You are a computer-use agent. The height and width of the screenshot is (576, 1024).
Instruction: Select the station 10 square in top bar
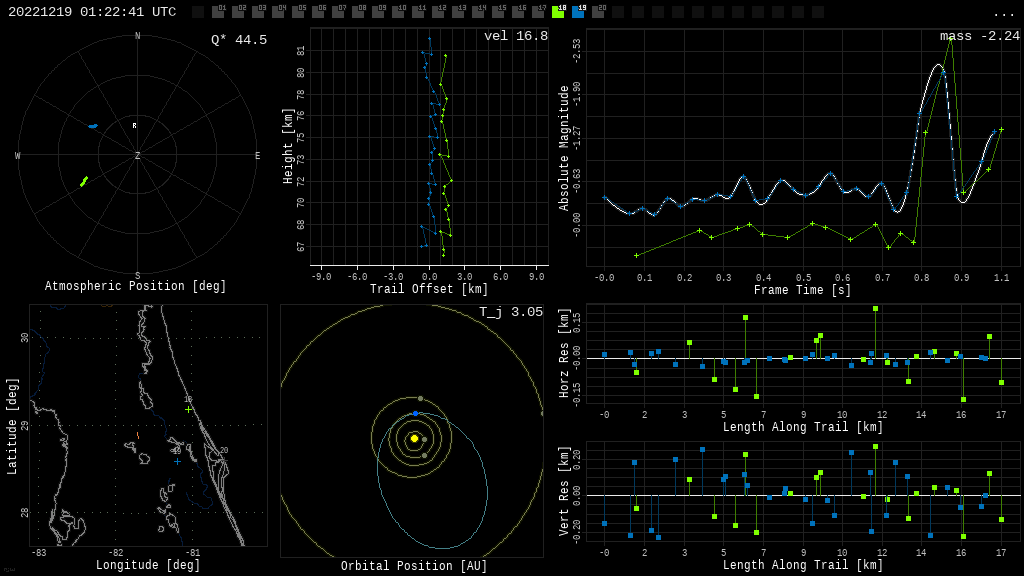pyautogui.click(x=398, y=12)
